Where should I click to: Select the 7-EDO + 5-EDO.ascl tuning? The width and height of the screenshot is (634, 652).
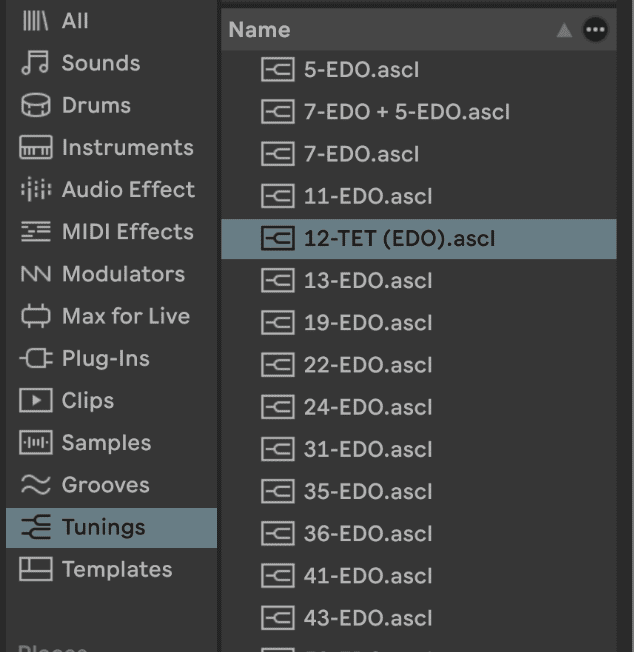[x=406, y=112]
